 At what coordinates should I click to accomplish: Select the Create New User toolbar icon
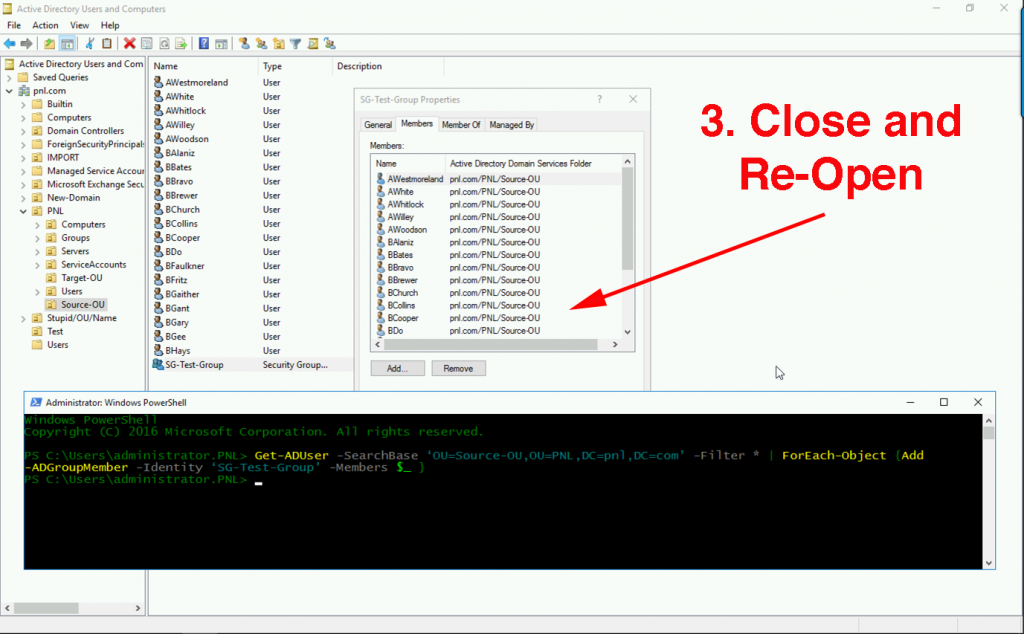pos(245,43)
